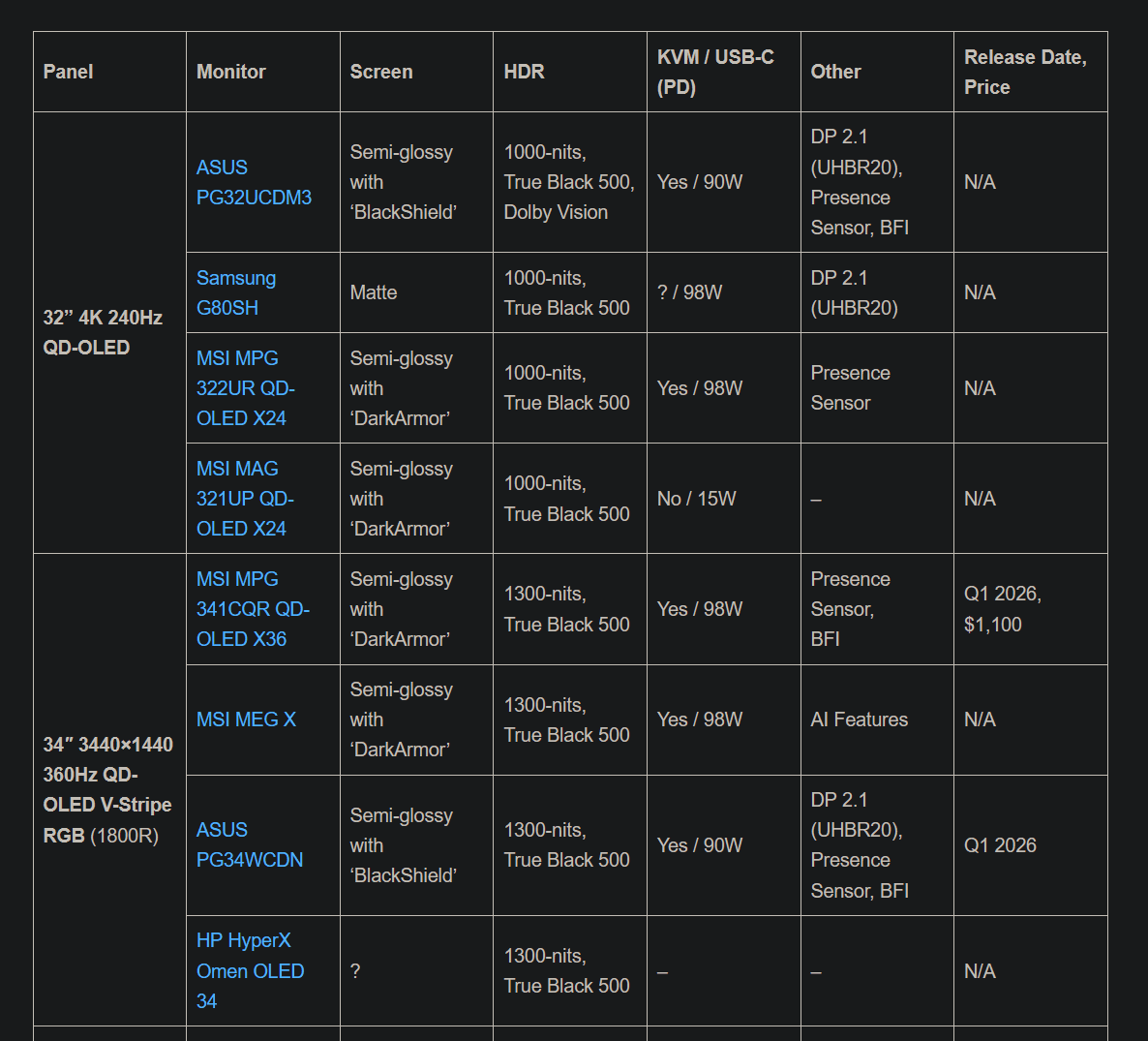Open the MSI MPG 341CQR QD-OLED X36 link
Viewport: 1148px width, 1041px height.
[x=252, y=609]
